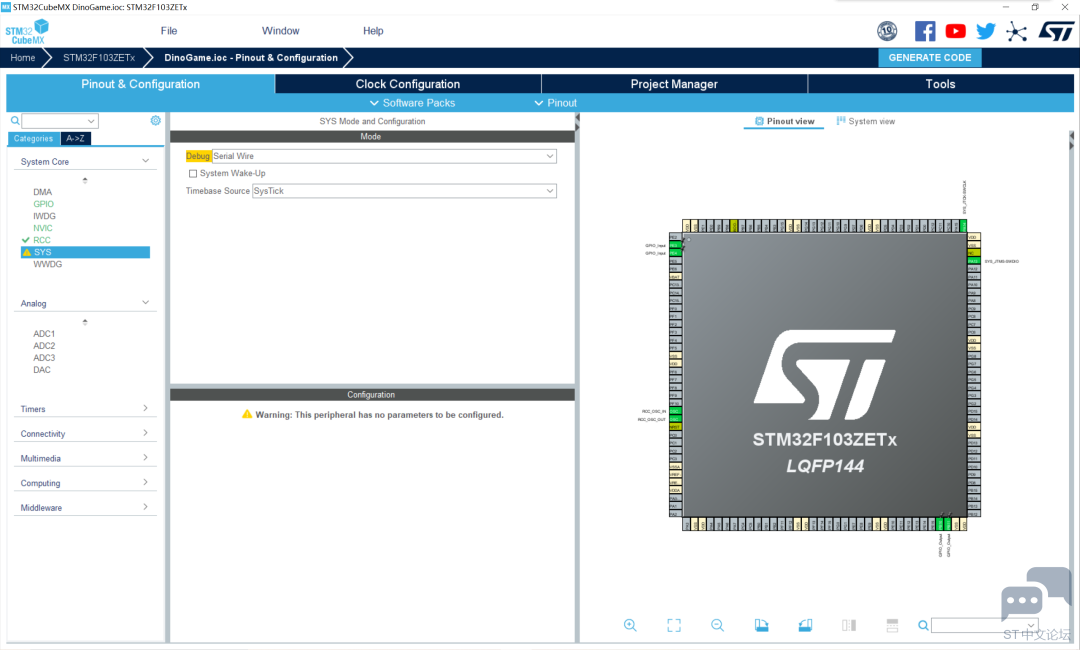Open the Timebase Source dropdown
Image resolution: width=1080 pixels, height=650 pixels.
click(404, 191)
